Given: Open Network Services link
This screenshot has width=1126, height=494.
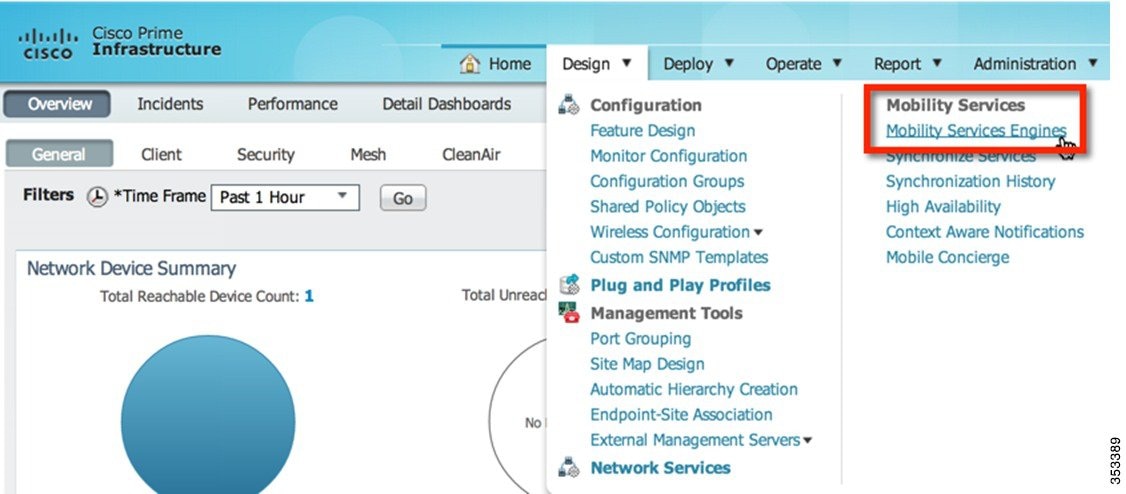Looking at the screenshot, I should [661, 467].
